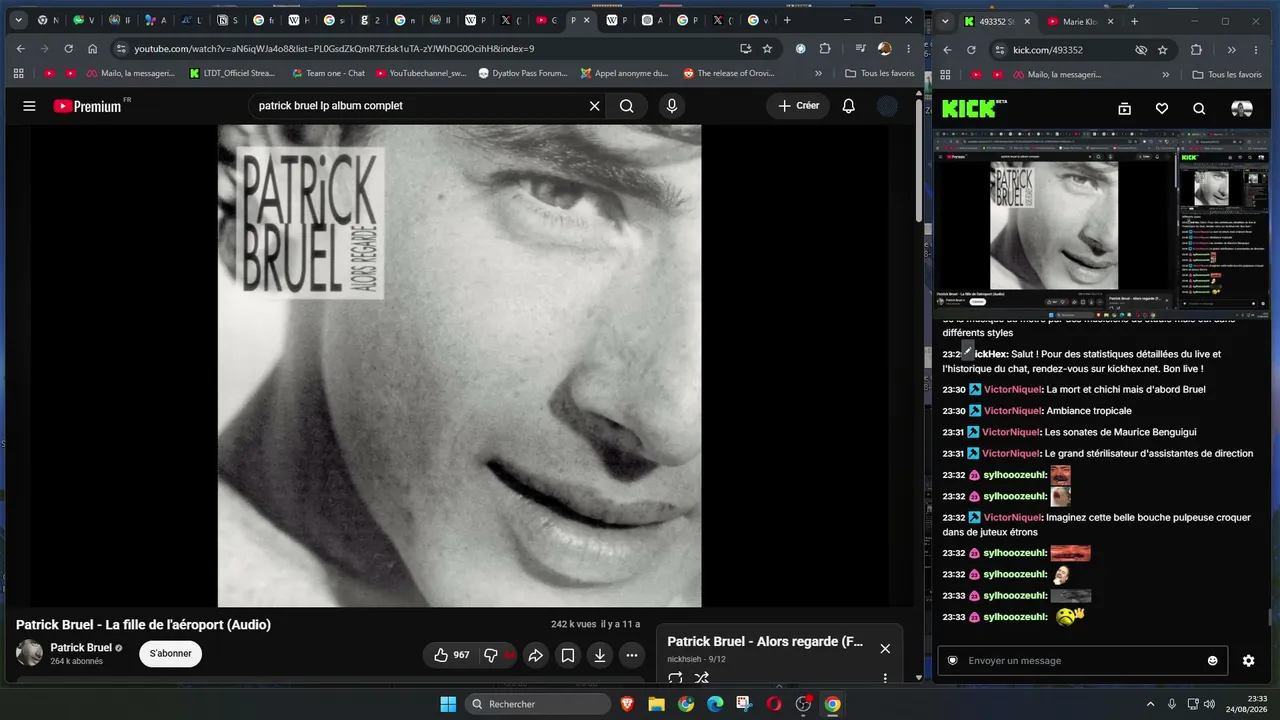Screen dimensions: 1280x720
Task: Open the Windows Start menu
Action: pyautogui.click(x=448, y=704)
